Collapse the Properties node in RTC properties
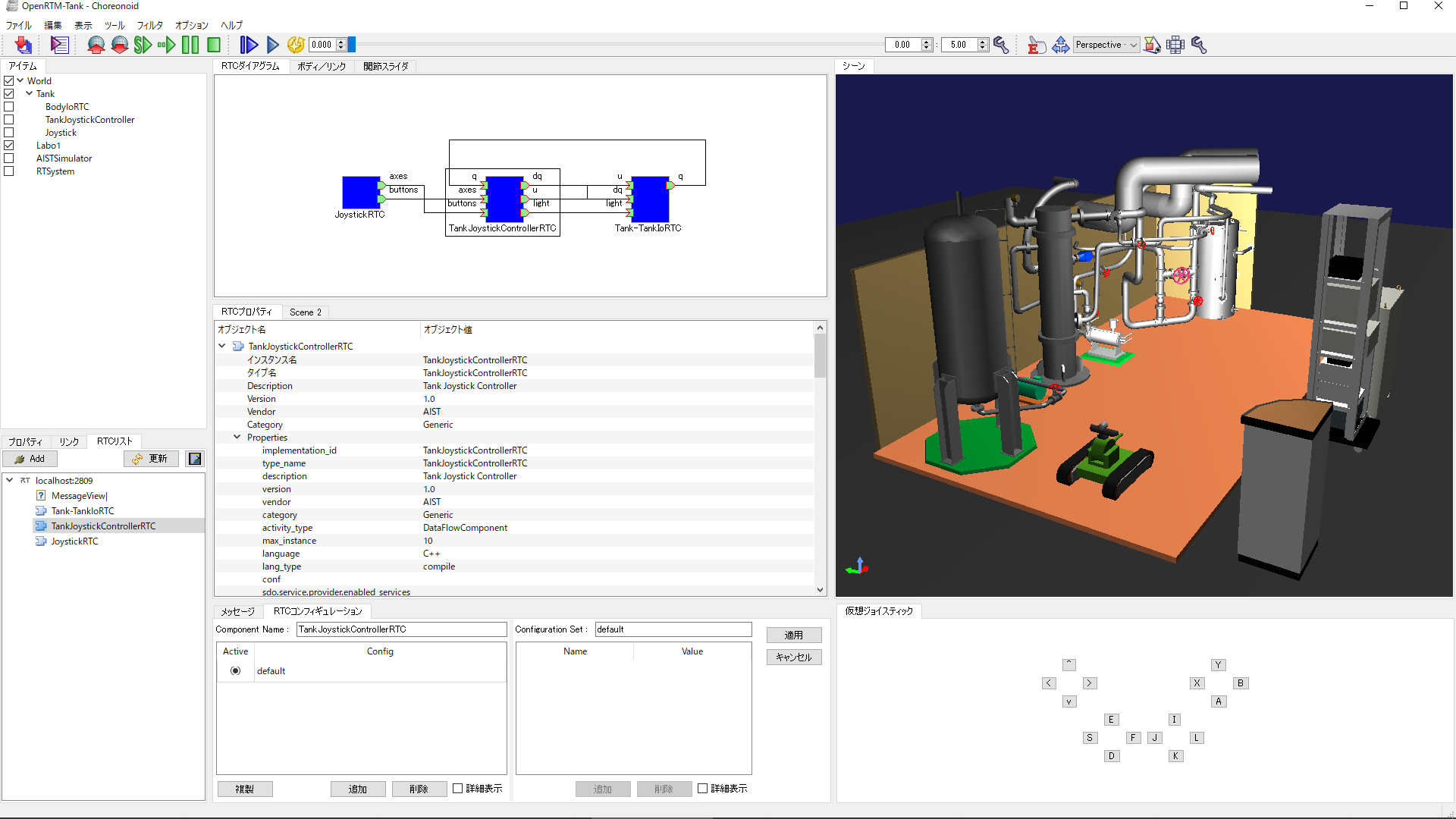 (237, 438)
